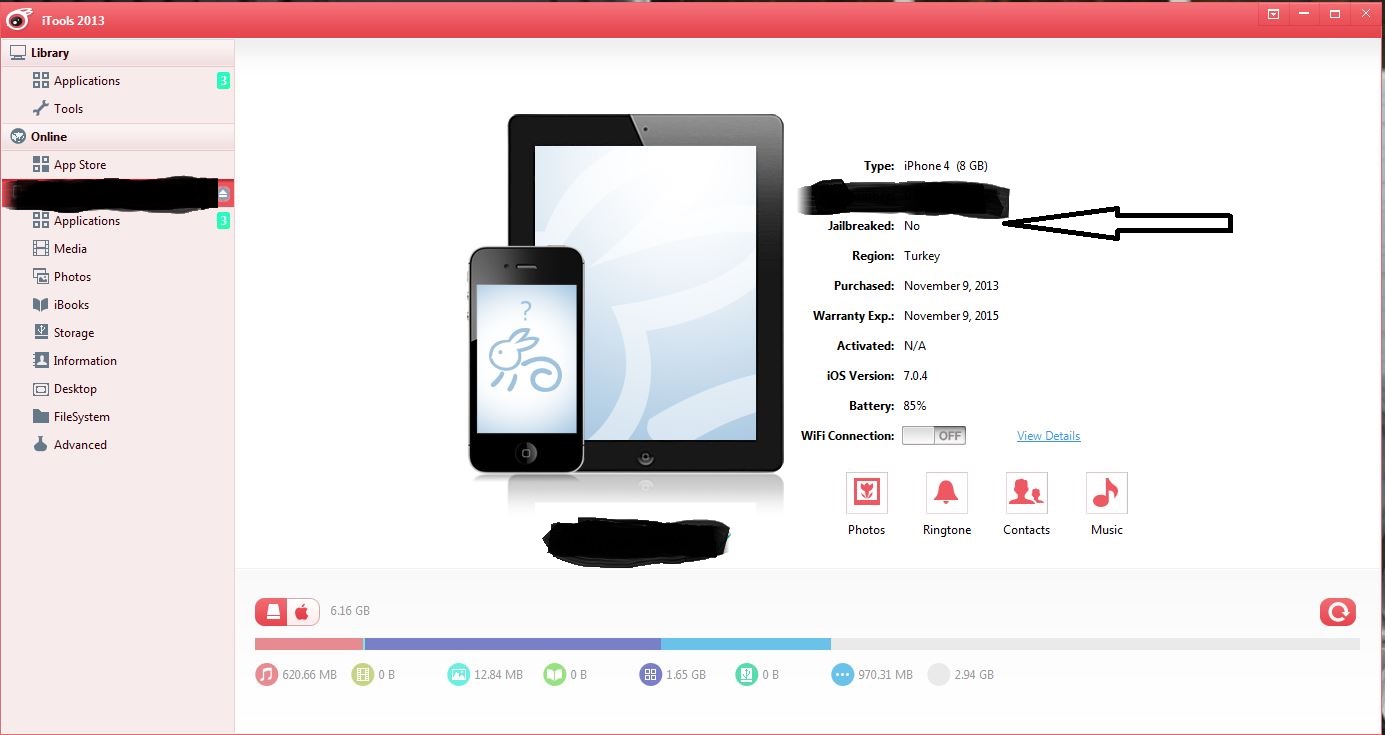
Task: Open the Contacts shortcut icon
Action: (x=1026, y=493)
